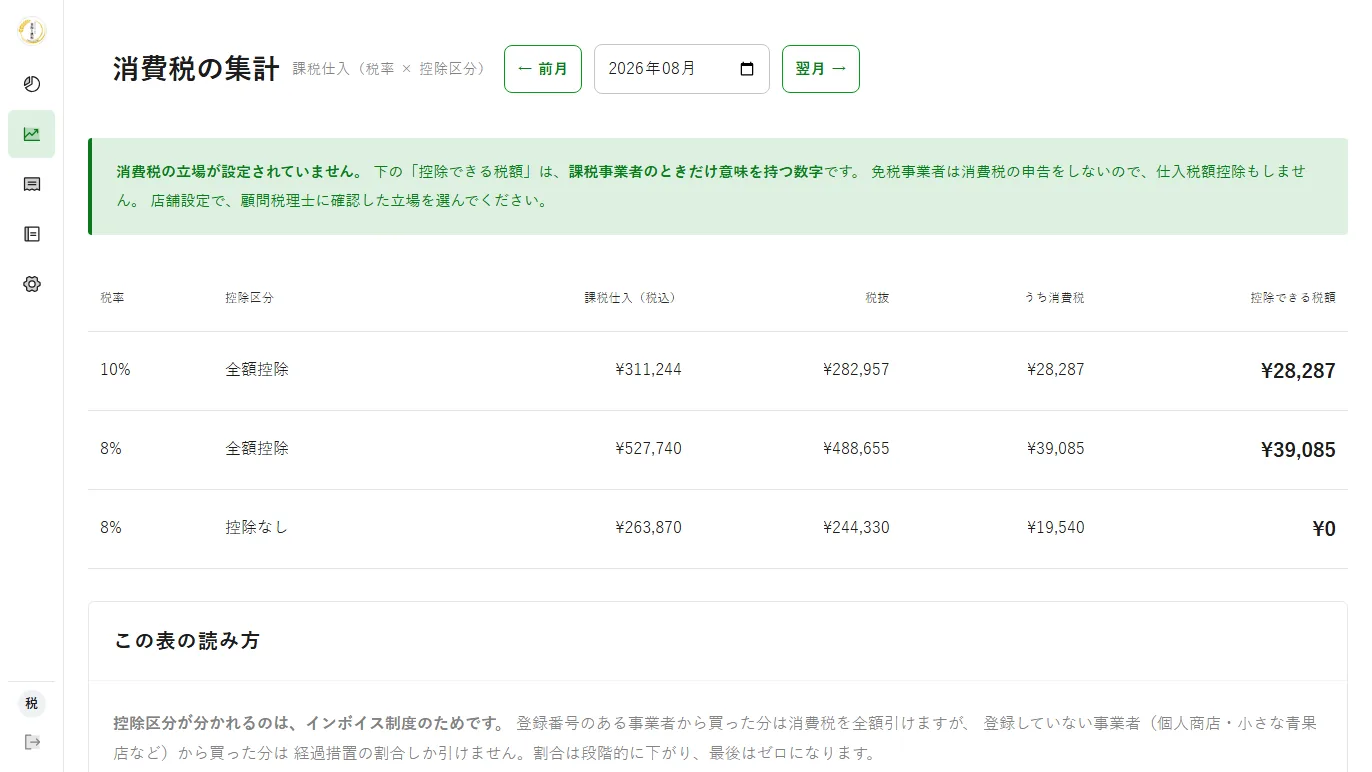This screenshot has height=772, width=1372.
Task: Click the ¥488,655 amount cell
Action: [x=856, y=448]
